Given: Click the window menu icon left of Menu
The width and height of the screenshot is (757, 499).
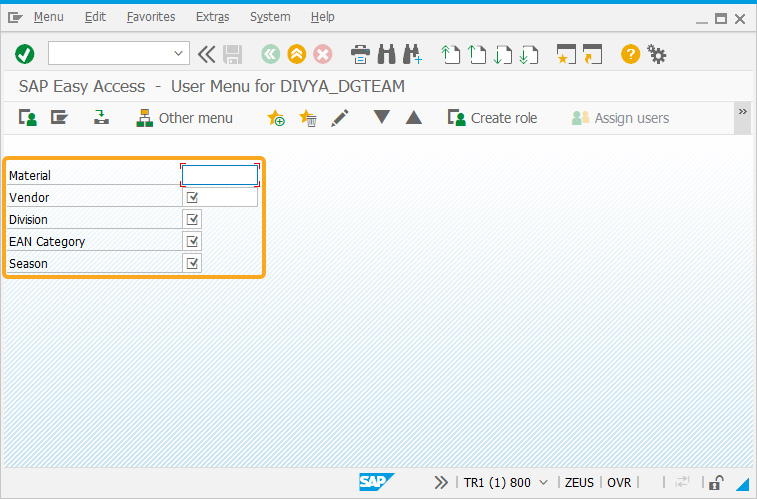Looking at the screenshot, I should (15, 18).
